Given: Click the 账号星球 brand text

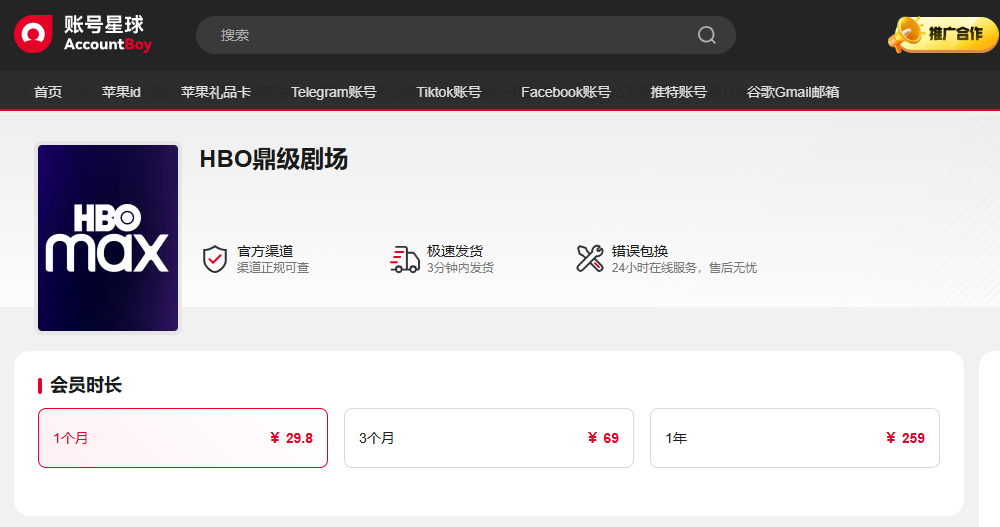Looking at the screenshot, I should [104, 24].
